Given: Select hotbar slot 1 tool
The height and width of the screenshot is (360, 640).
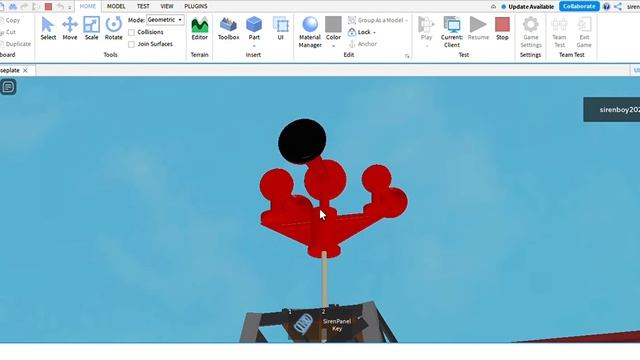Looking at the screenshot, I should tap(302, 324).
